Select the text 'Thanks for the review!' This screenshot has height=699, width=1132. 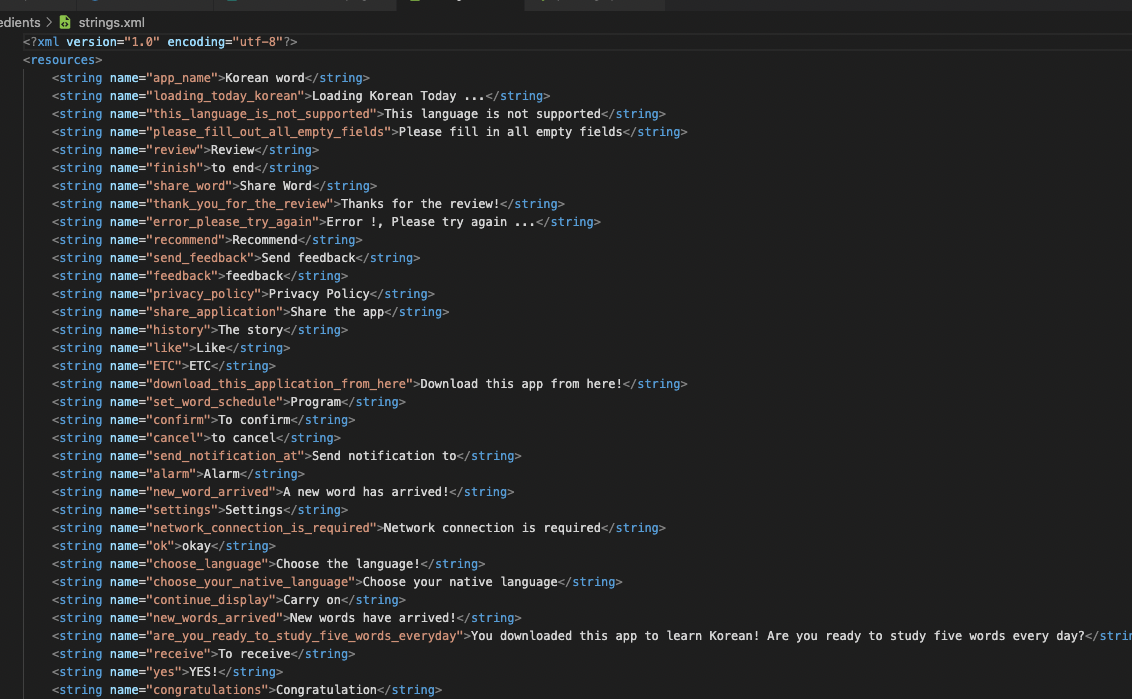pos(424,203)
